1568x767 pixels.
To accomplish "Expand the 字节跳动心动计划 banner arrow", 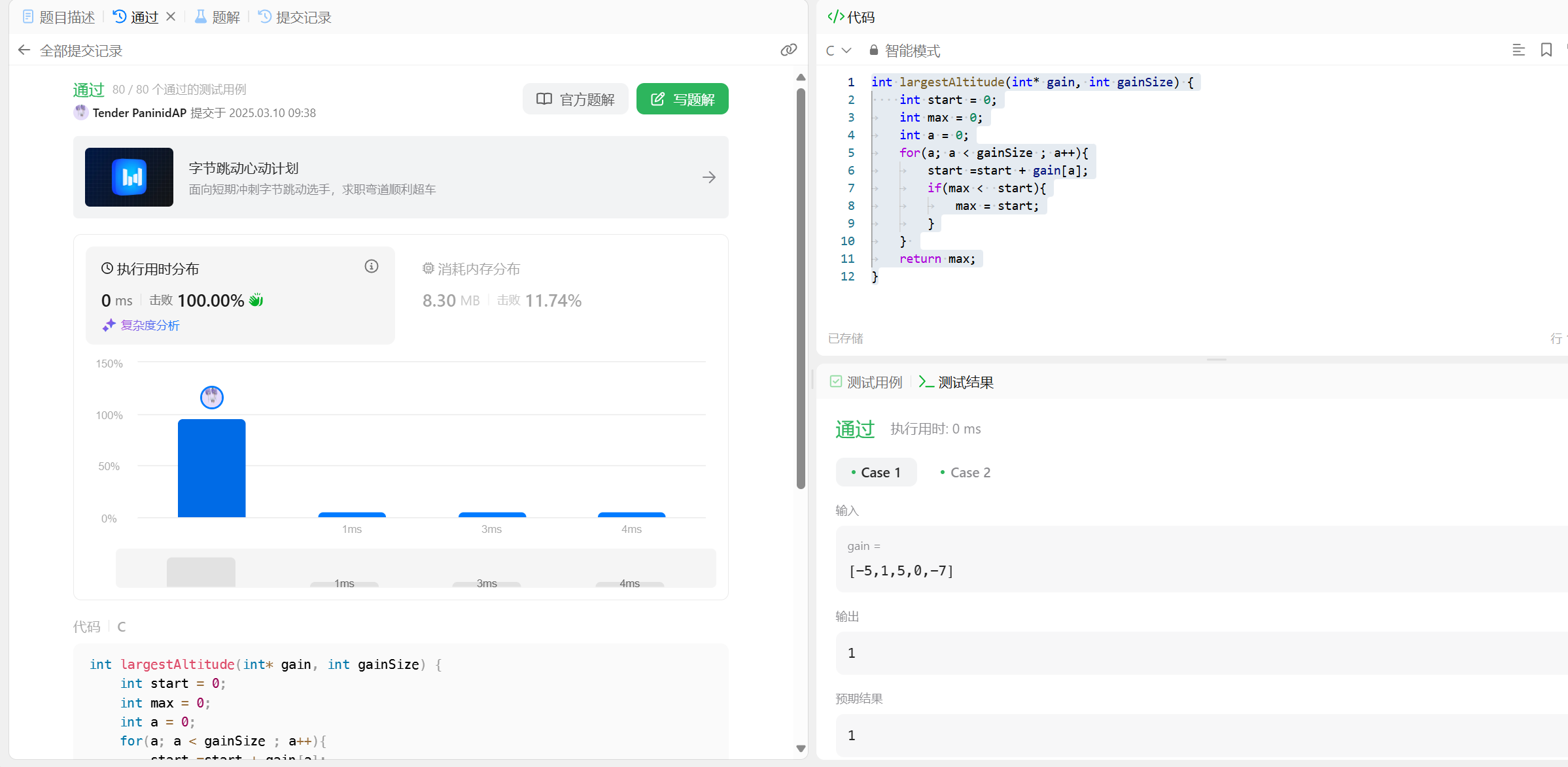I will click(x=709, y=177).
